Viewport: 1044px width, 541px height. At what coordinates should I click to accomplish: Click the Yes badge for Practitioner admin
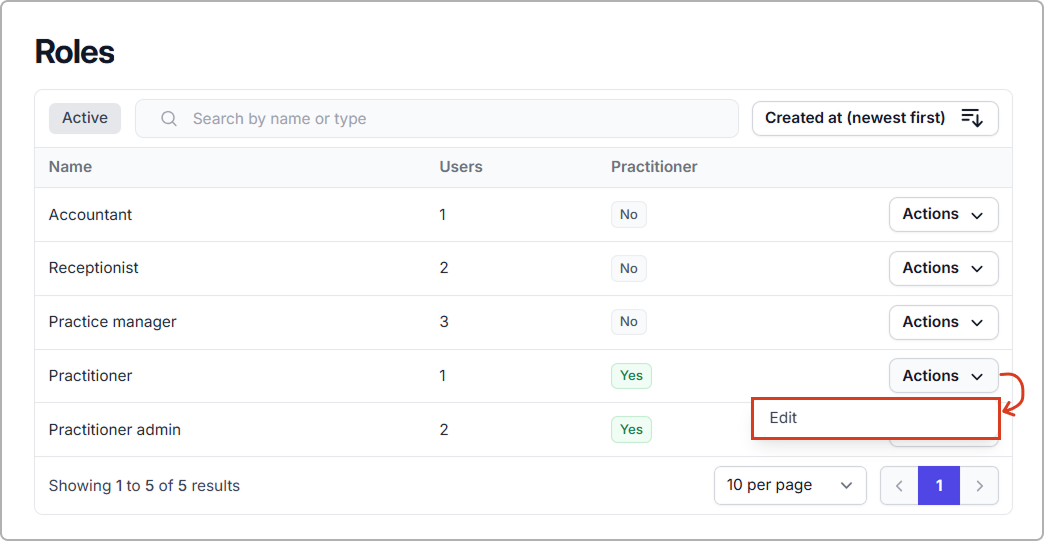(631, 430)
